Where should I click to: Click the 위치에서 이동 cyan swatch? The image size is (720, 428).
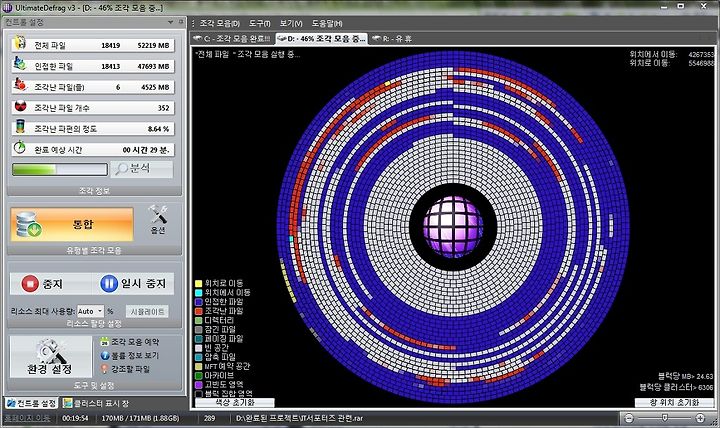199,293
